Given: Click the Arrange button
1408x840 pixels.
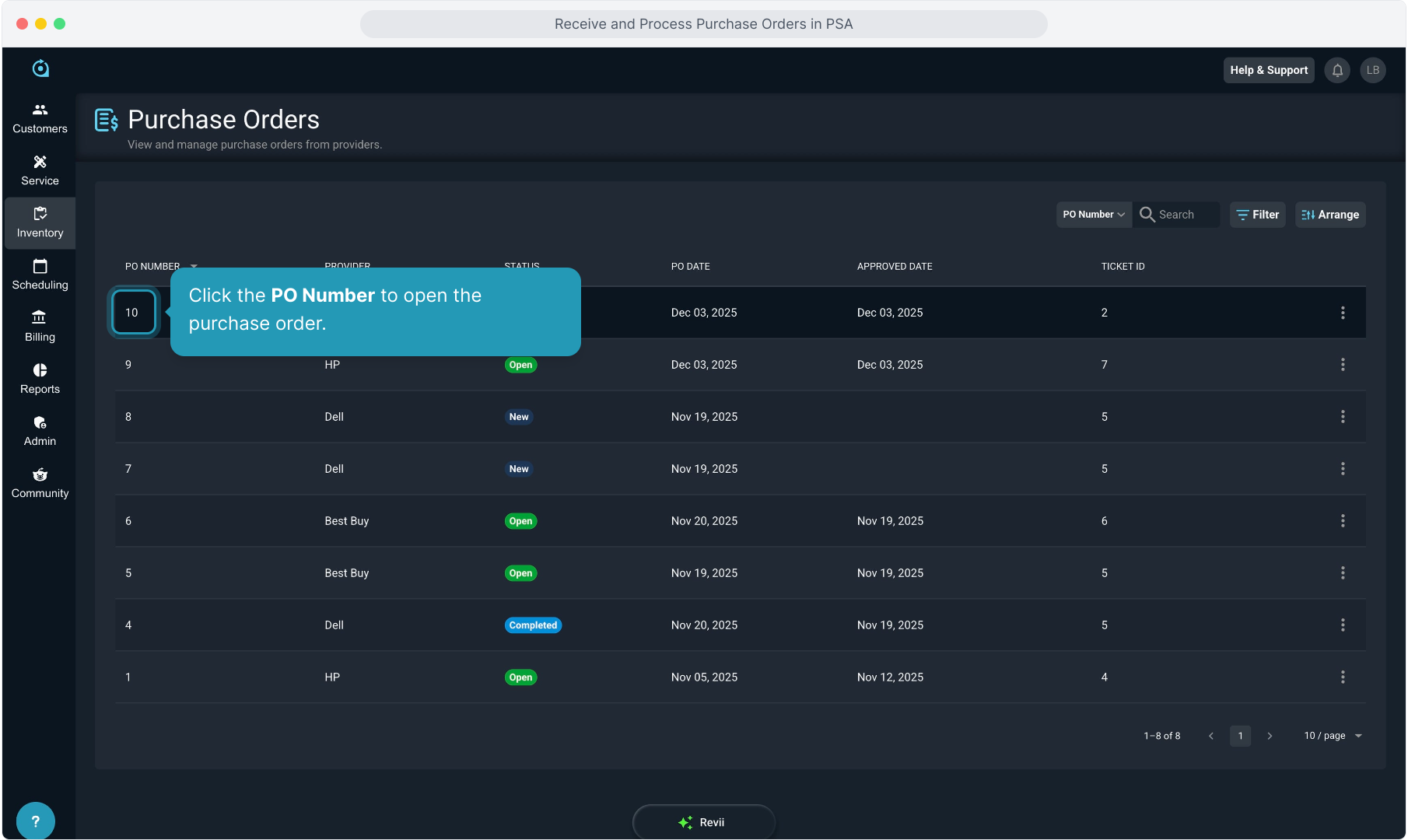Looking at the screenshot, I should [x=1330, y=215].
